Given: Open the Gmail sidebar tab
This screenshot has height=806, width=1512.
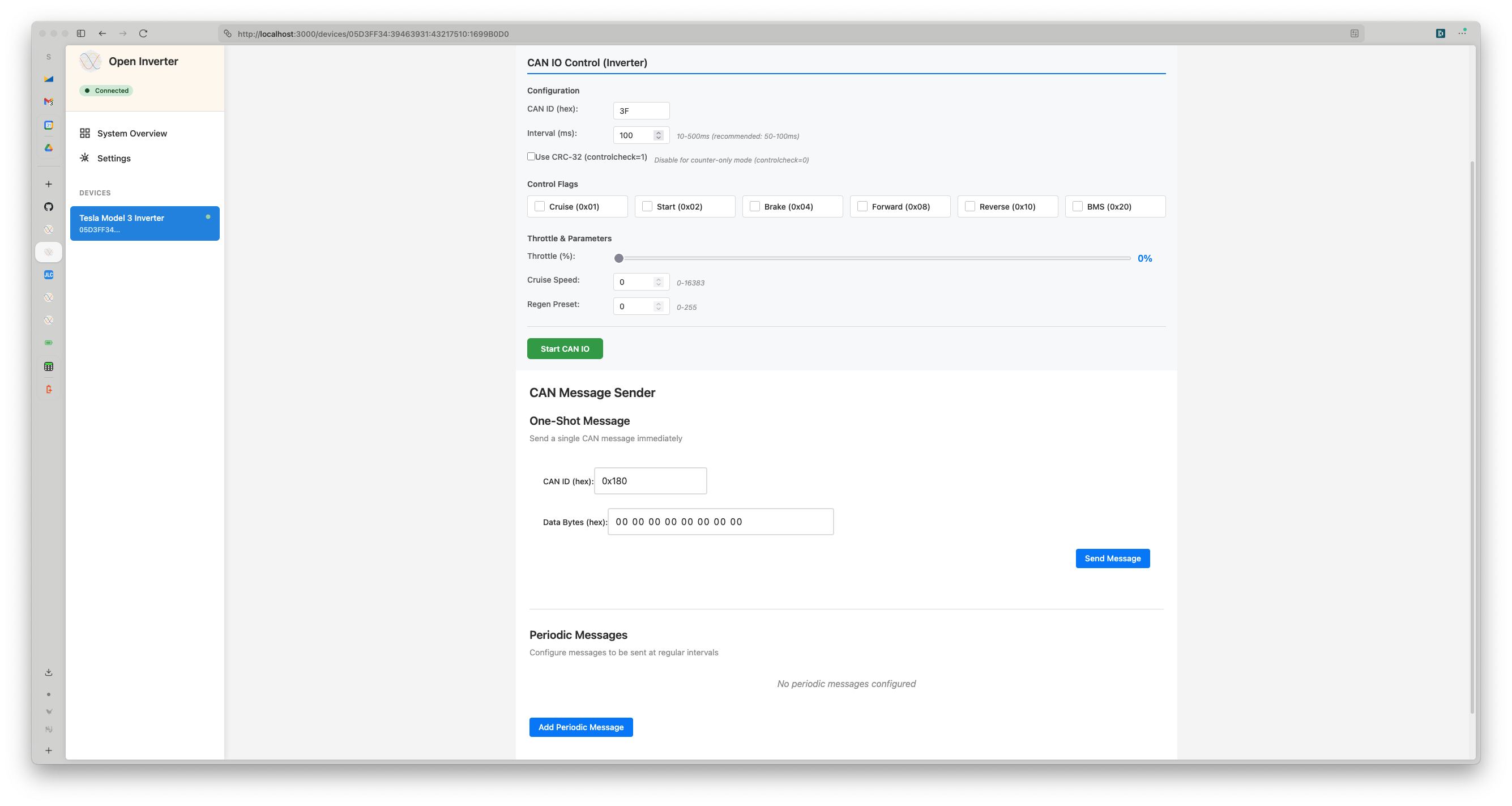Looking at the screenshot, I should click(x=49, y=101).
